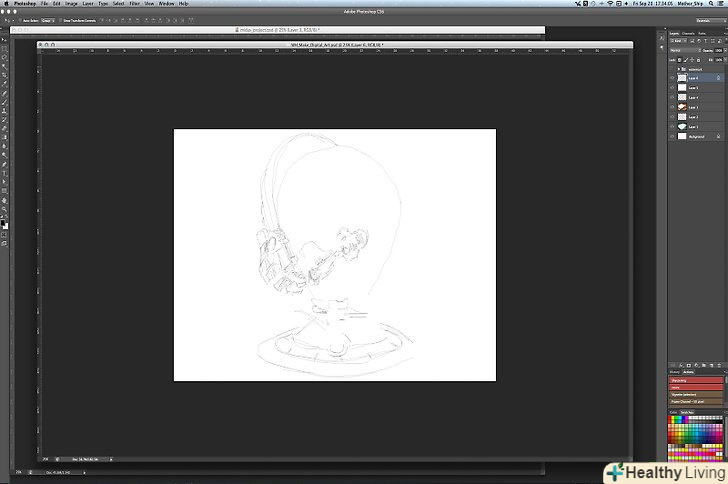Click the foreground color swatch
The image size is (728, 484).
[x=4, y=223]
